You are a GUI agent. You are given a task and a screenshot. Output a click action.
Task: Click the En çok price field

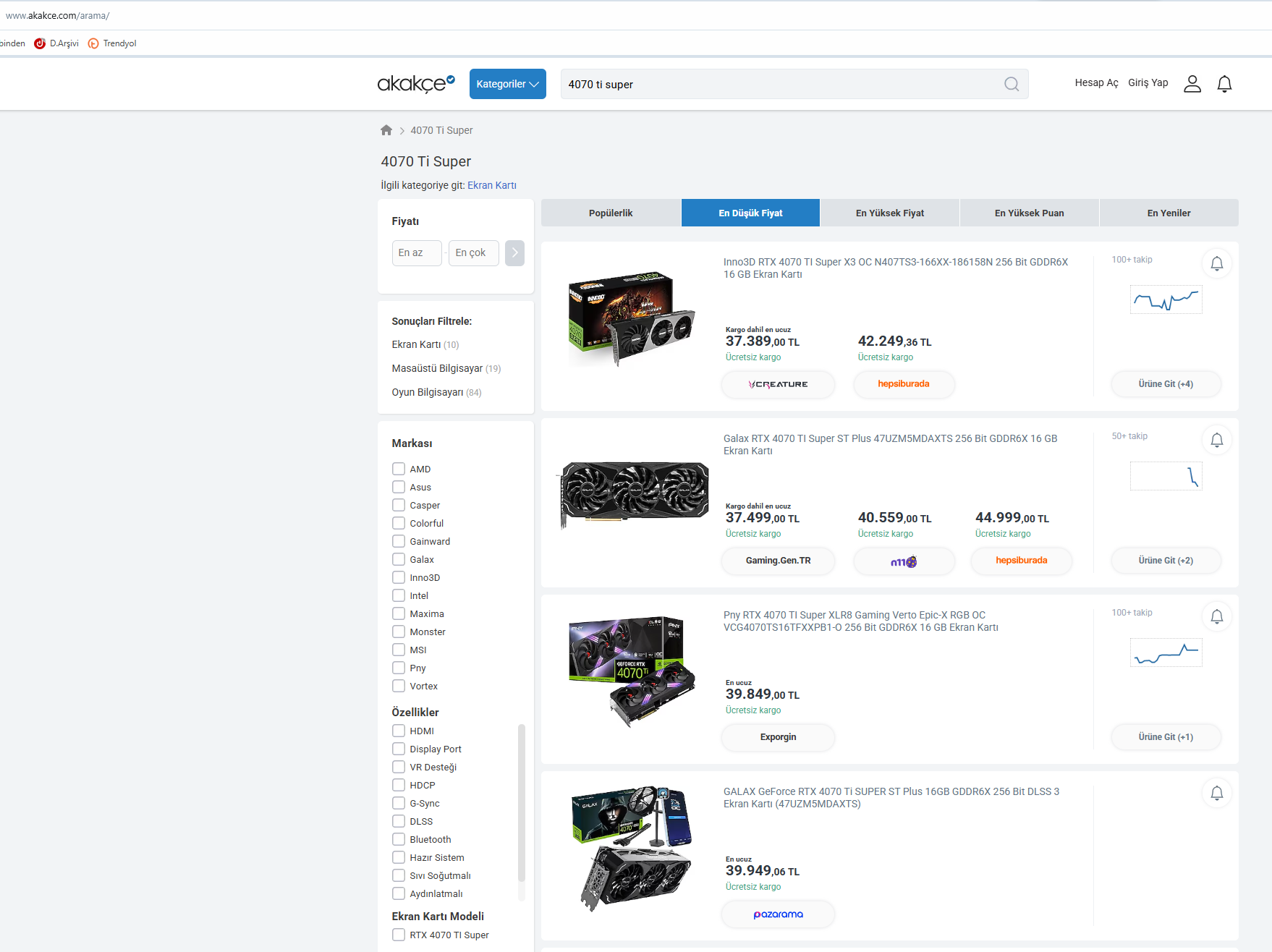[x=474, y=253]
